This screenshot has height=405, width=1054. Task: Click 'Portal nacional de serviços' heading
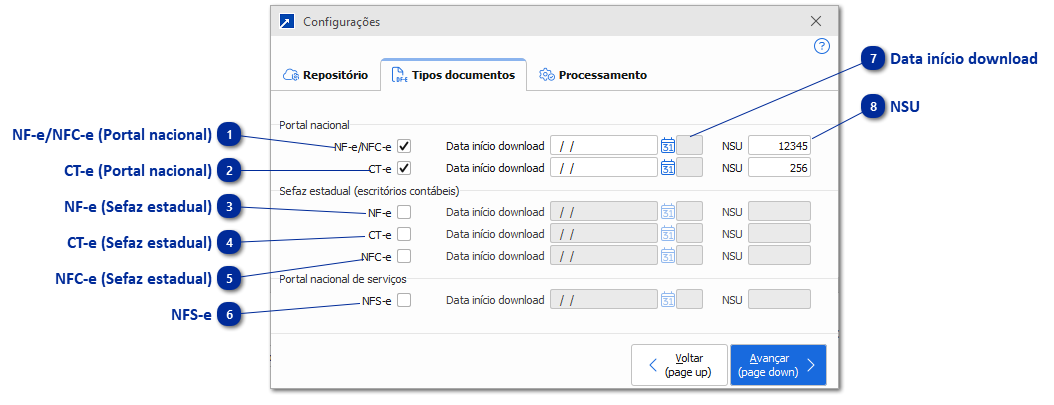343,278
